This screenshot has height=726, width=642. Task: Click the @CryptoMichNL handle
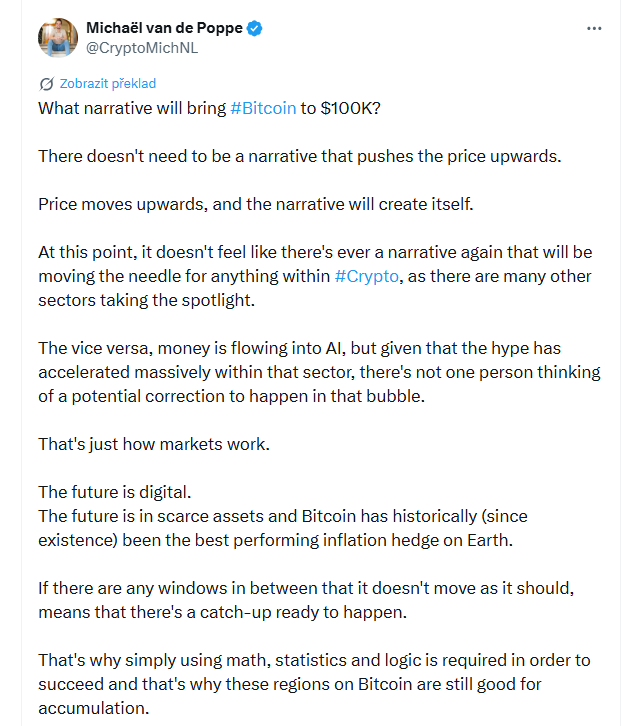click(x=142, y=48)
